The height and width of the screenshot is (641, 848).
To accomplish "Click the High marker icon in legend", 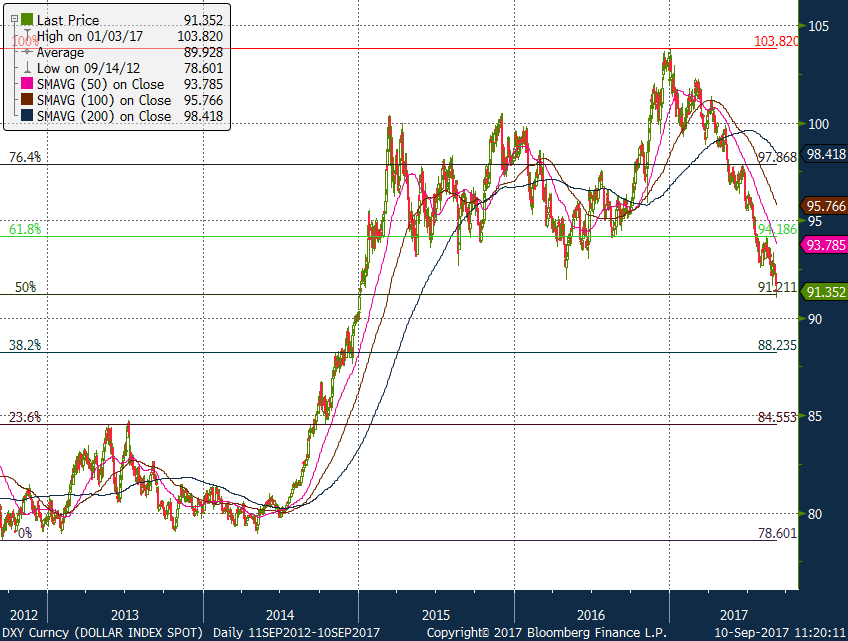I will 26,35.
